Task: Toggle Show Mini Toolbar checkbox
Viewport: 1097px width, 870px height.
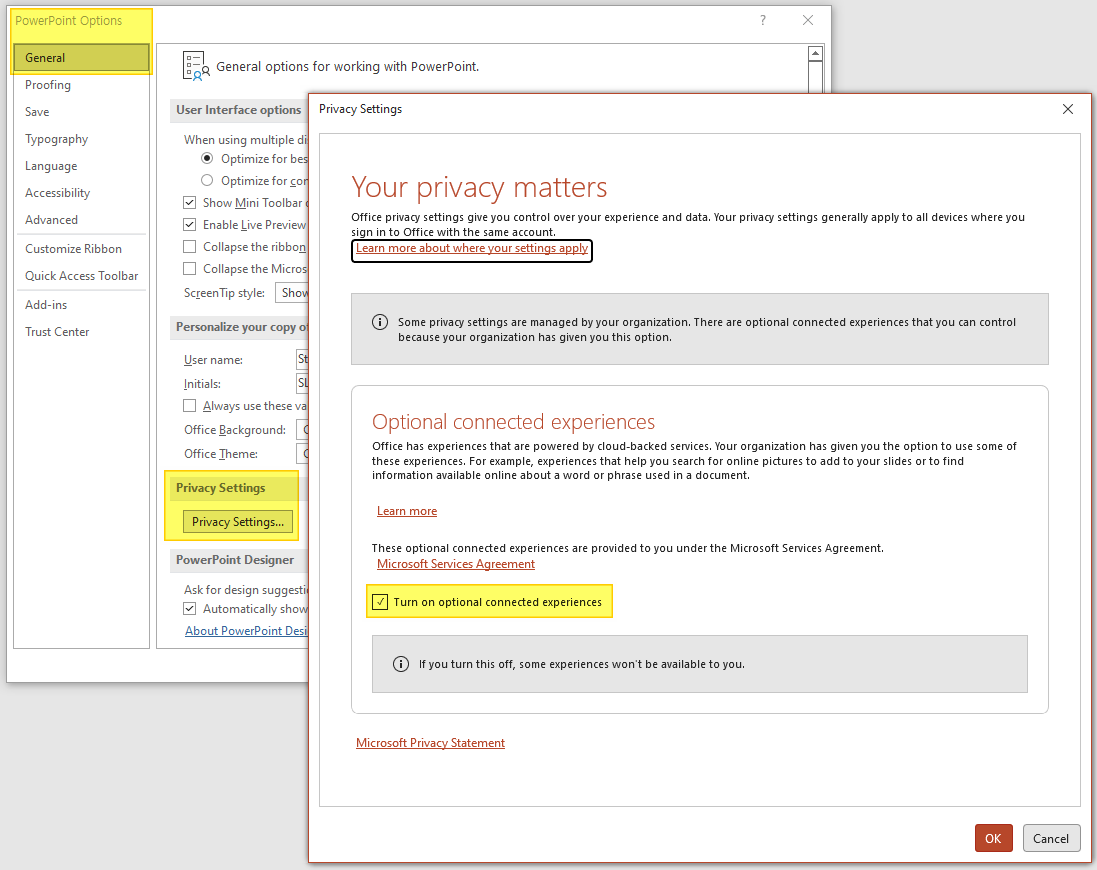Action: (x=190, y=203)
